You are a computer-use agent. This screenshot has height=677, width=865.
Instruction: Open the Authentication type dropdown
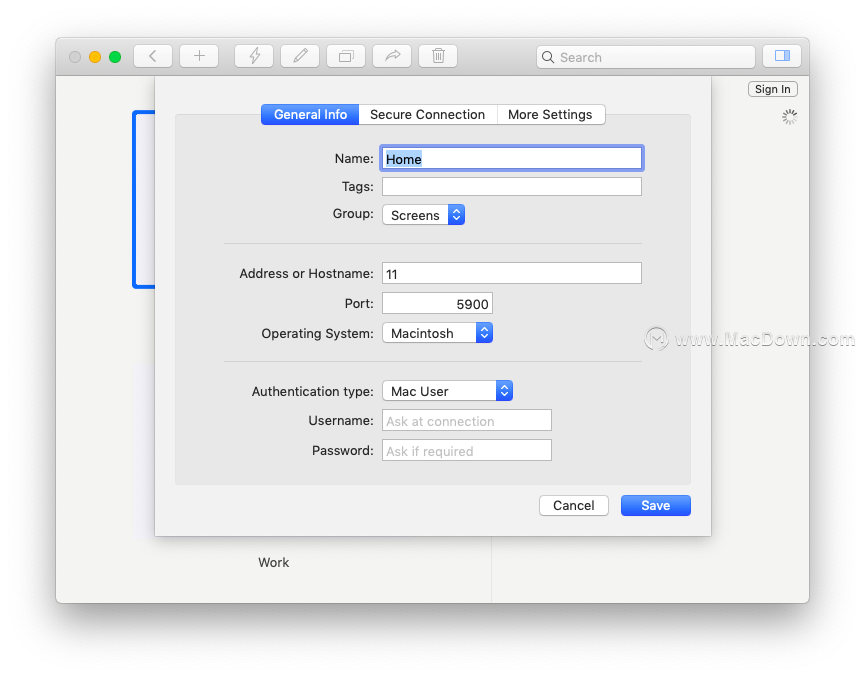[x=447, y=391]
